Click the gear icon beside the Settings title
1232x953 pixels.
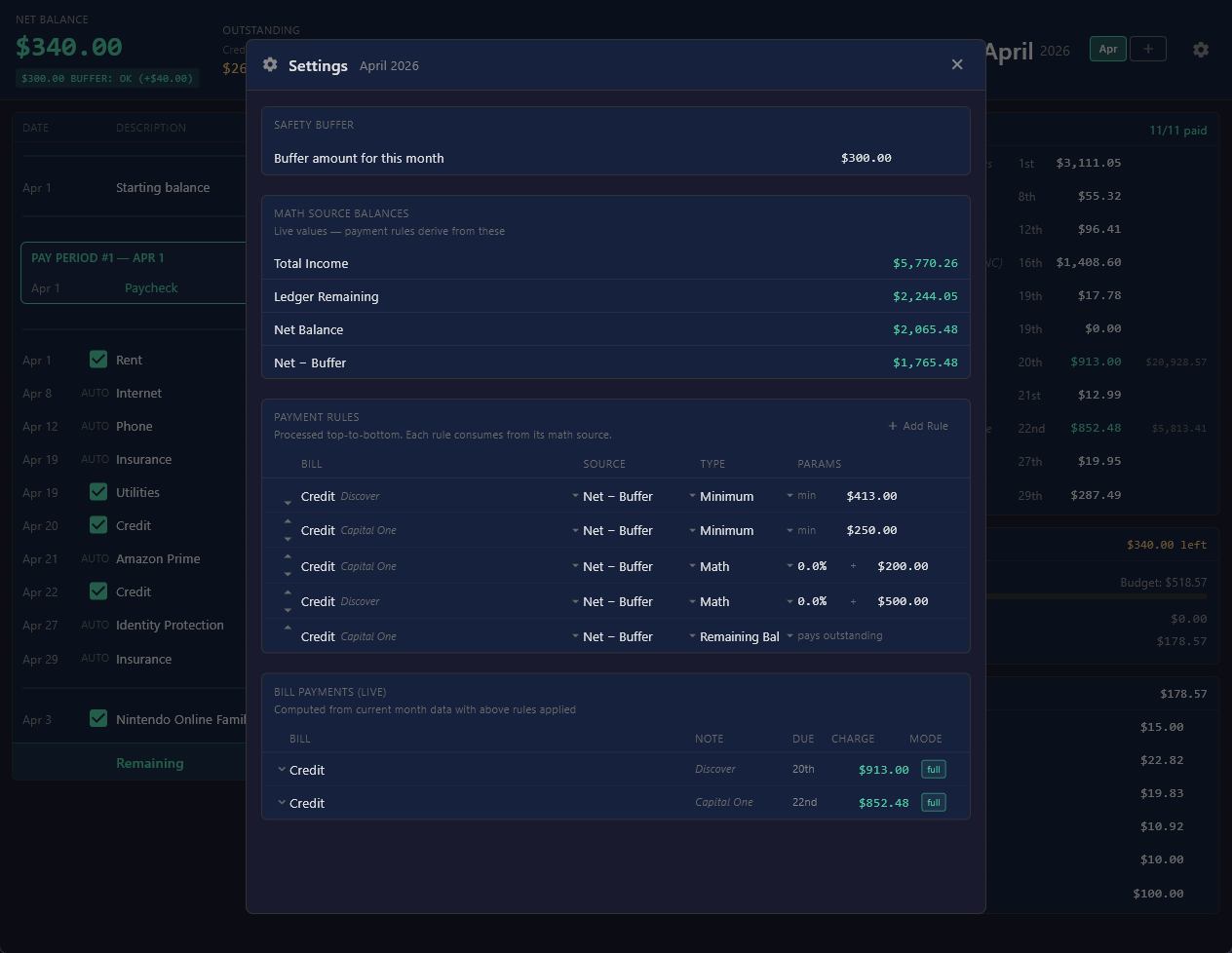click(270, 64)
